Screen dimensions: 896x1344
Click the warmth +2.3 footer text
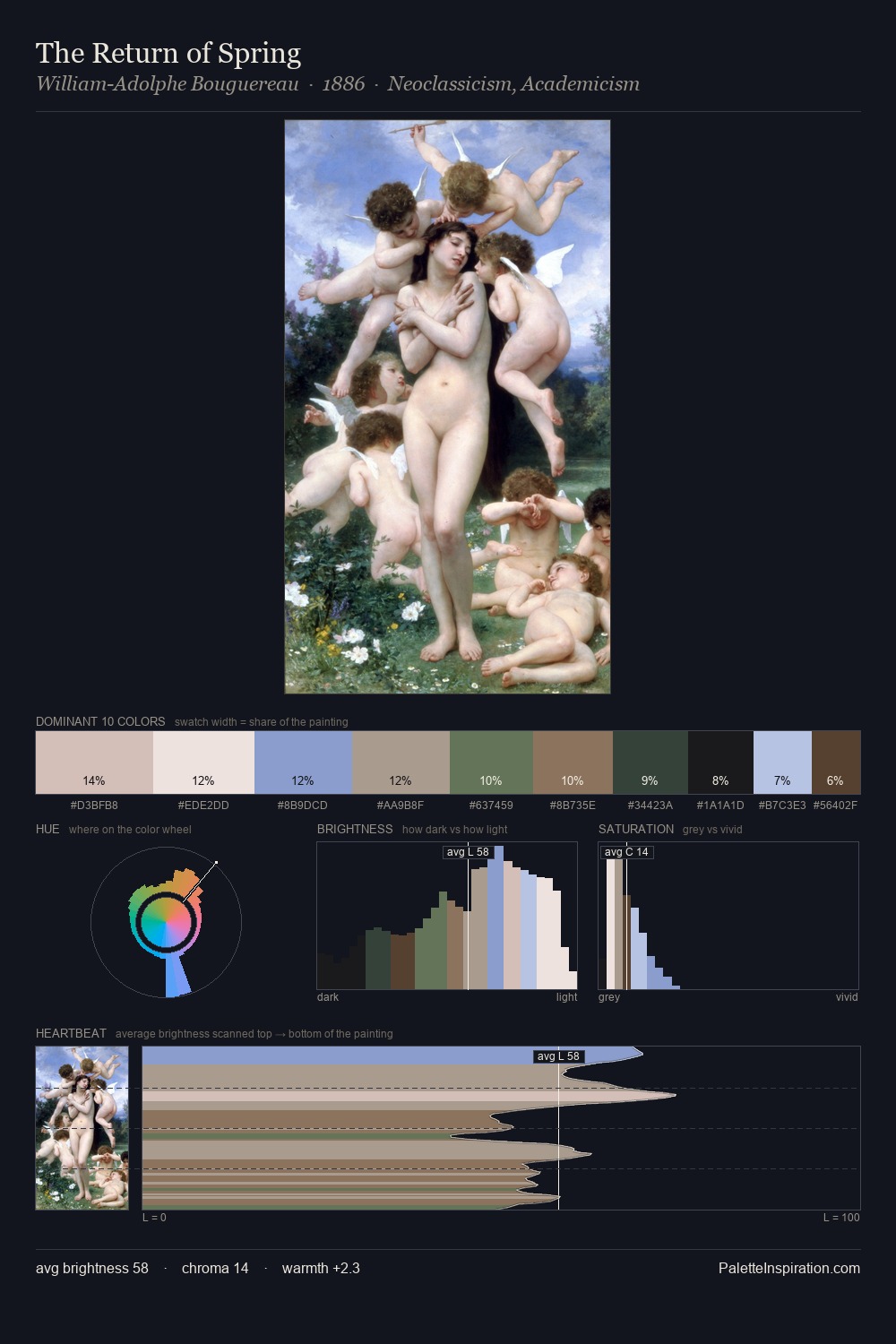pos(321,1268)
